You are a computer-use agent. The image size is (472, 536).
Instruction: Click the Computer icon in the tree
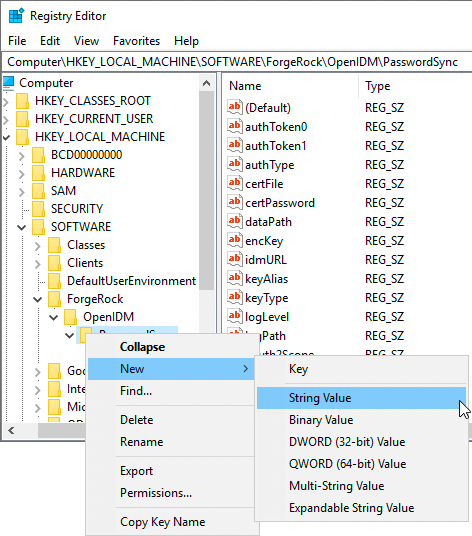click(x=8, y=83)
